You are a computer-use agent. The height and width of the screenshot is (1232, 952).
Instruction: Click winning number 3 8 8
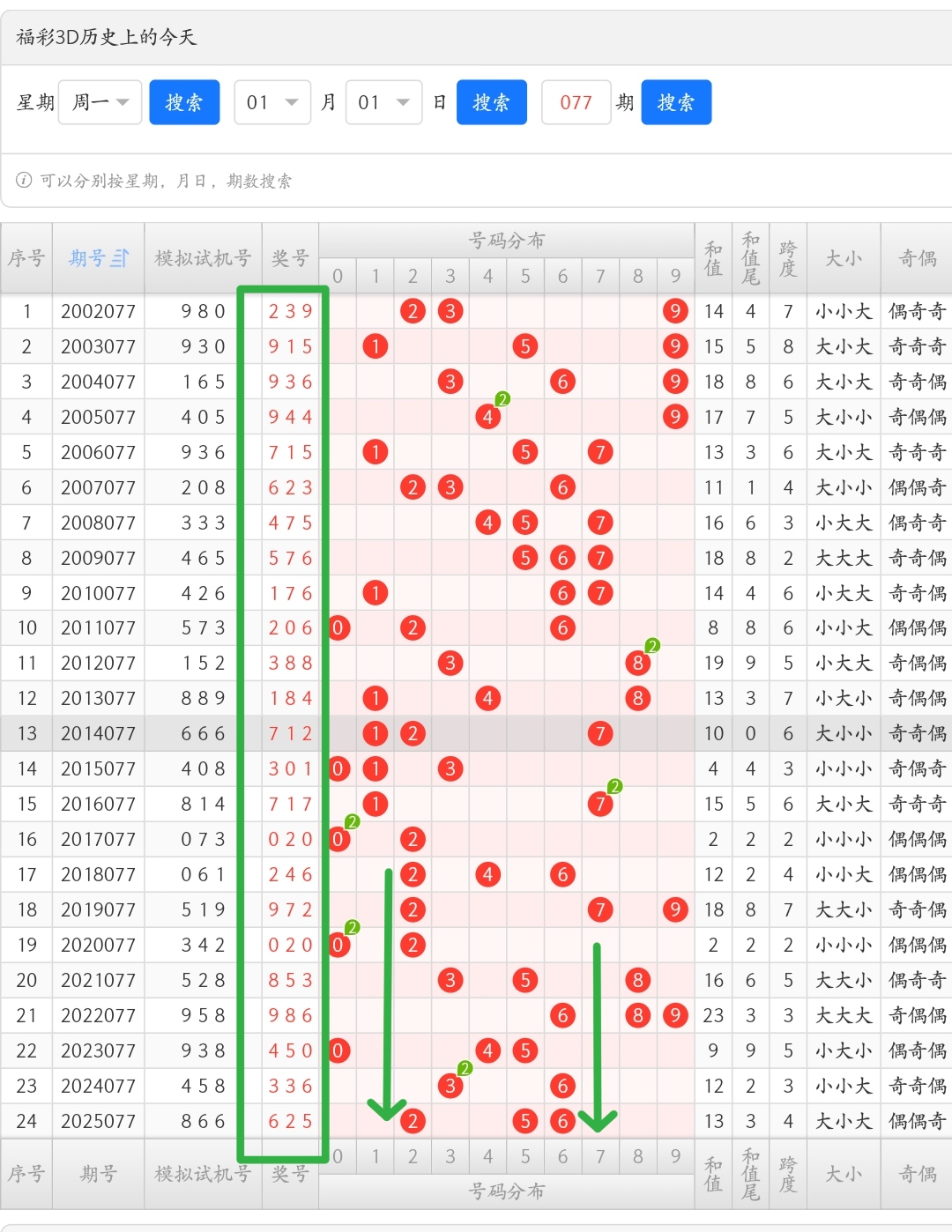point(290,663)
